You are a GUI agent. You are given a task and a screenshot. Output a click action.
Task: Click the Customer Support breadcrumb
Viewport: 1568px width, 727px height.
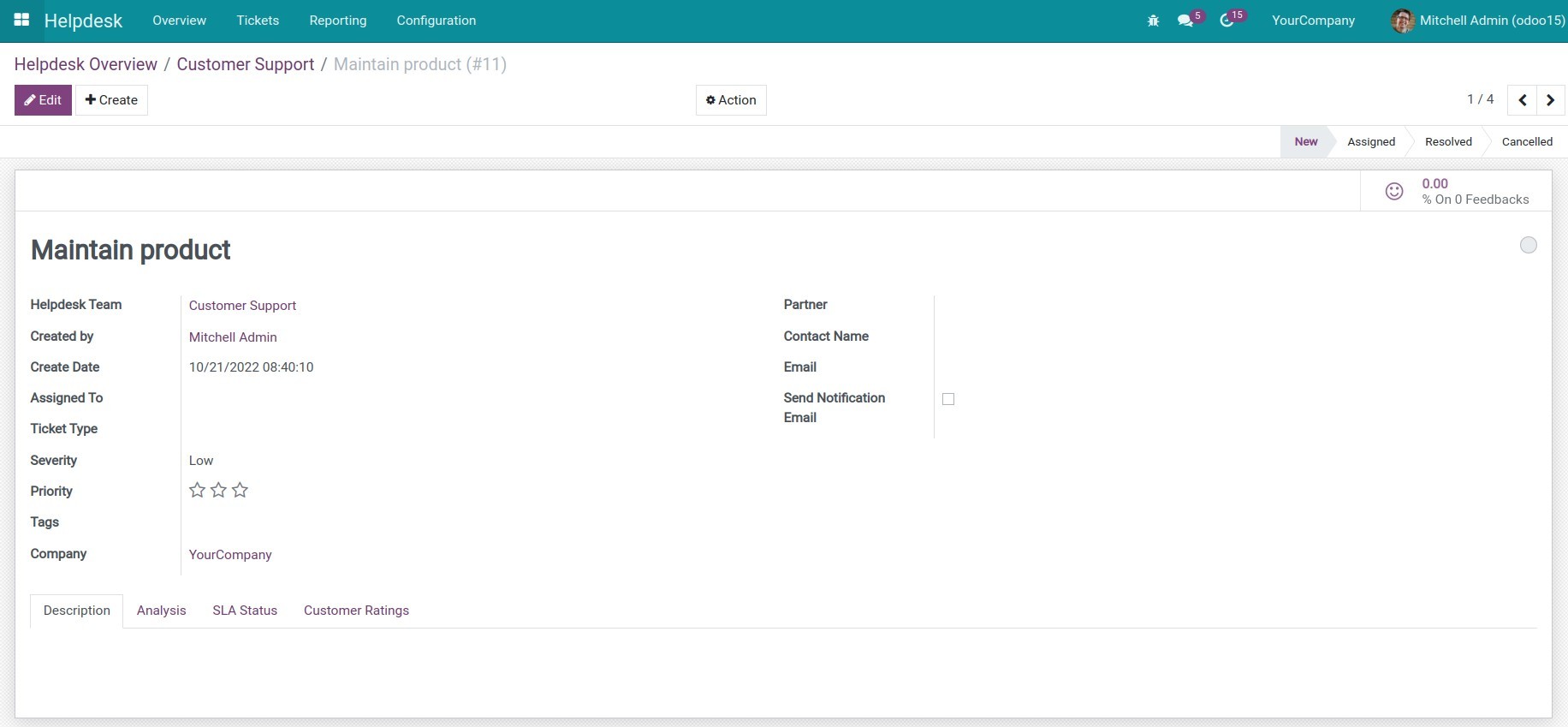tap(246, 64)
